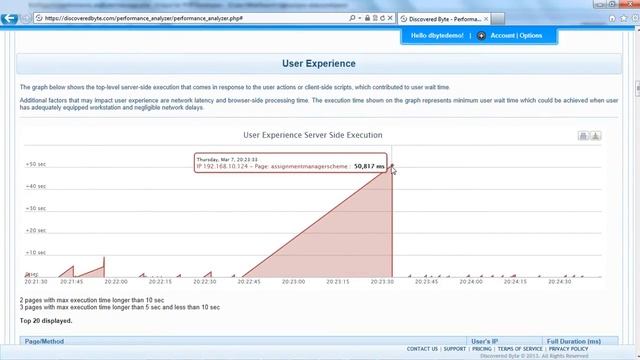640x360 pixels.
Task: Click the chart print icon
Action: click(583, 136)
